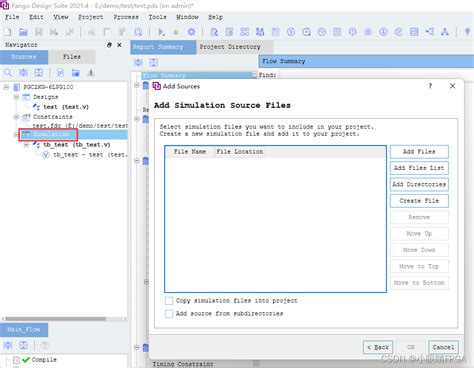Screen dimensions: 474x368
Task: Enable Copy simulation files into project
Action: coord(169,301)
